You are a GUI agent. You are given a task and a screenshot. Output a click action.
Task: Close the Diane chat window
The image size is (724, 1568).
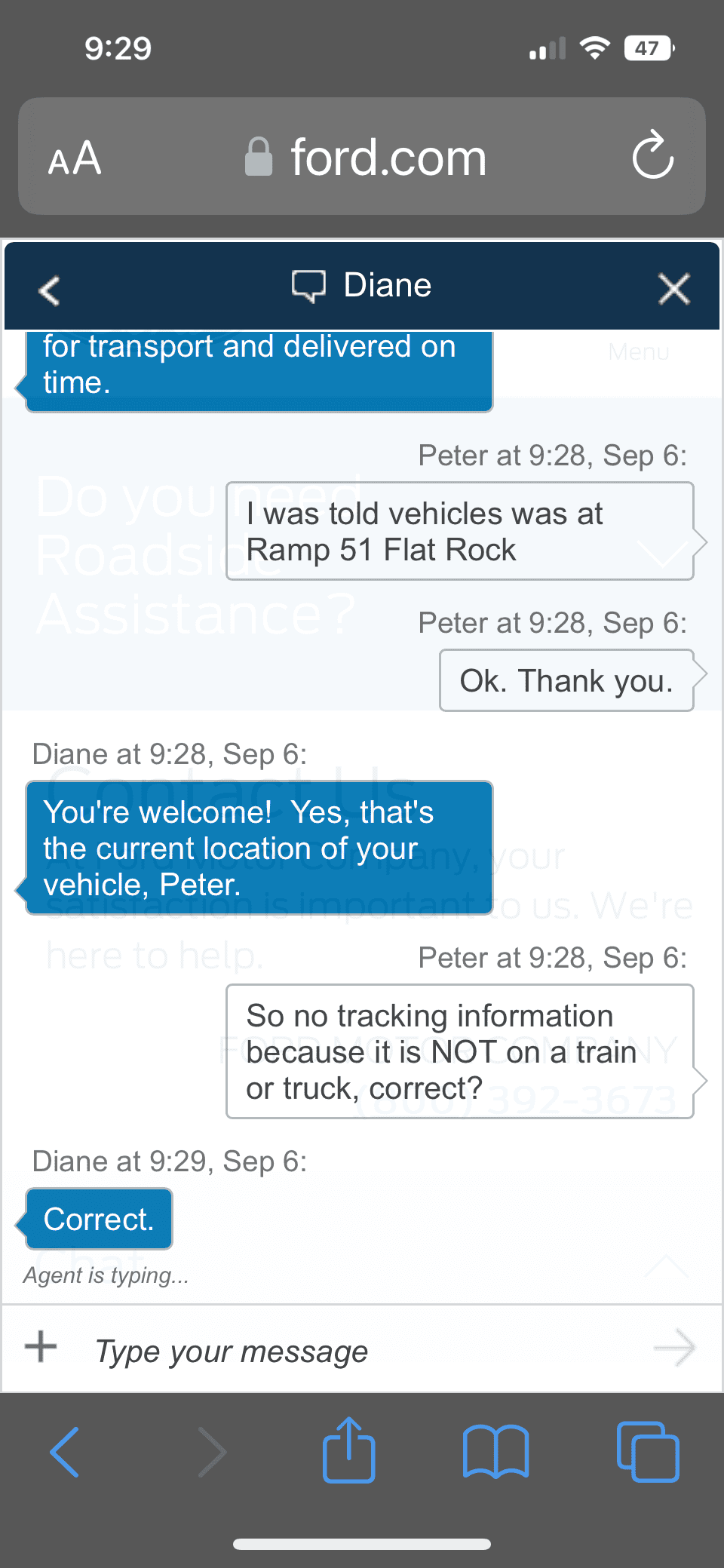[x=673, y=289]
